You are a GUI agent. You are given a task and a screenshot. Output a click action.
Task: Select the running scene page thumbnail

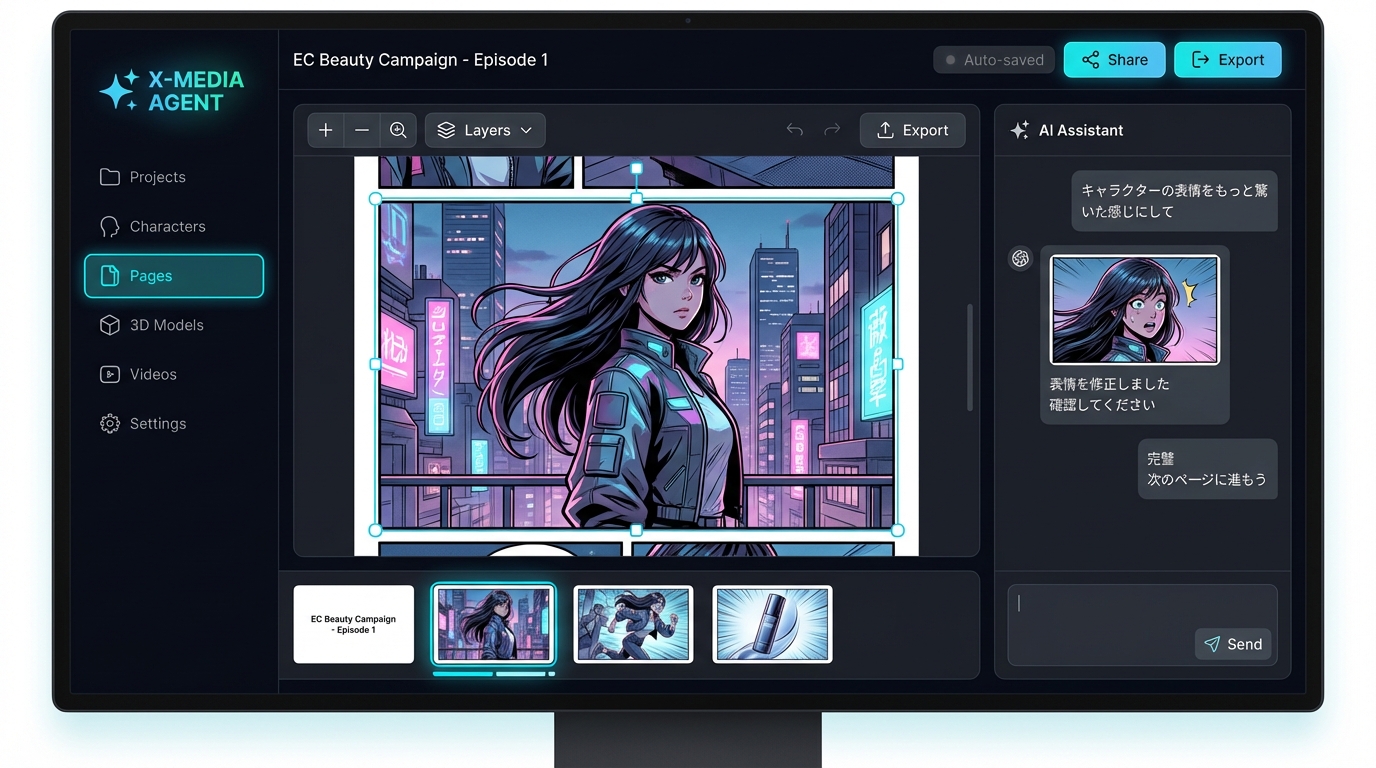tap(632, 624)
